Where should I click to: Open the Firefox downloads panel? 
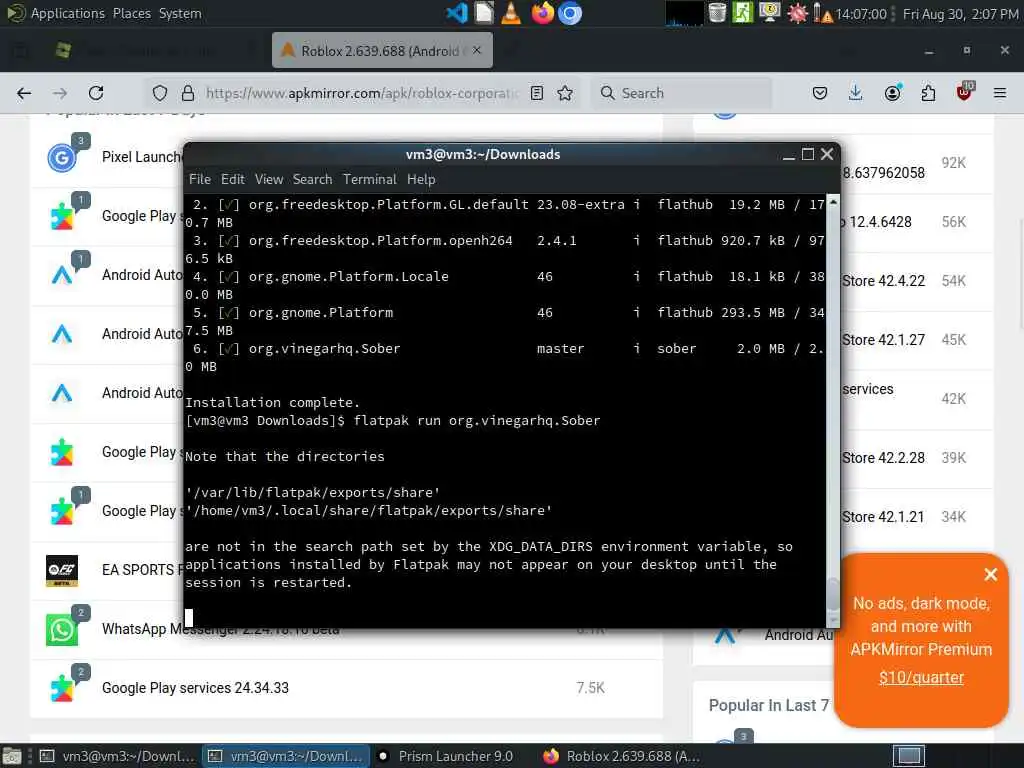click(856, 93)
